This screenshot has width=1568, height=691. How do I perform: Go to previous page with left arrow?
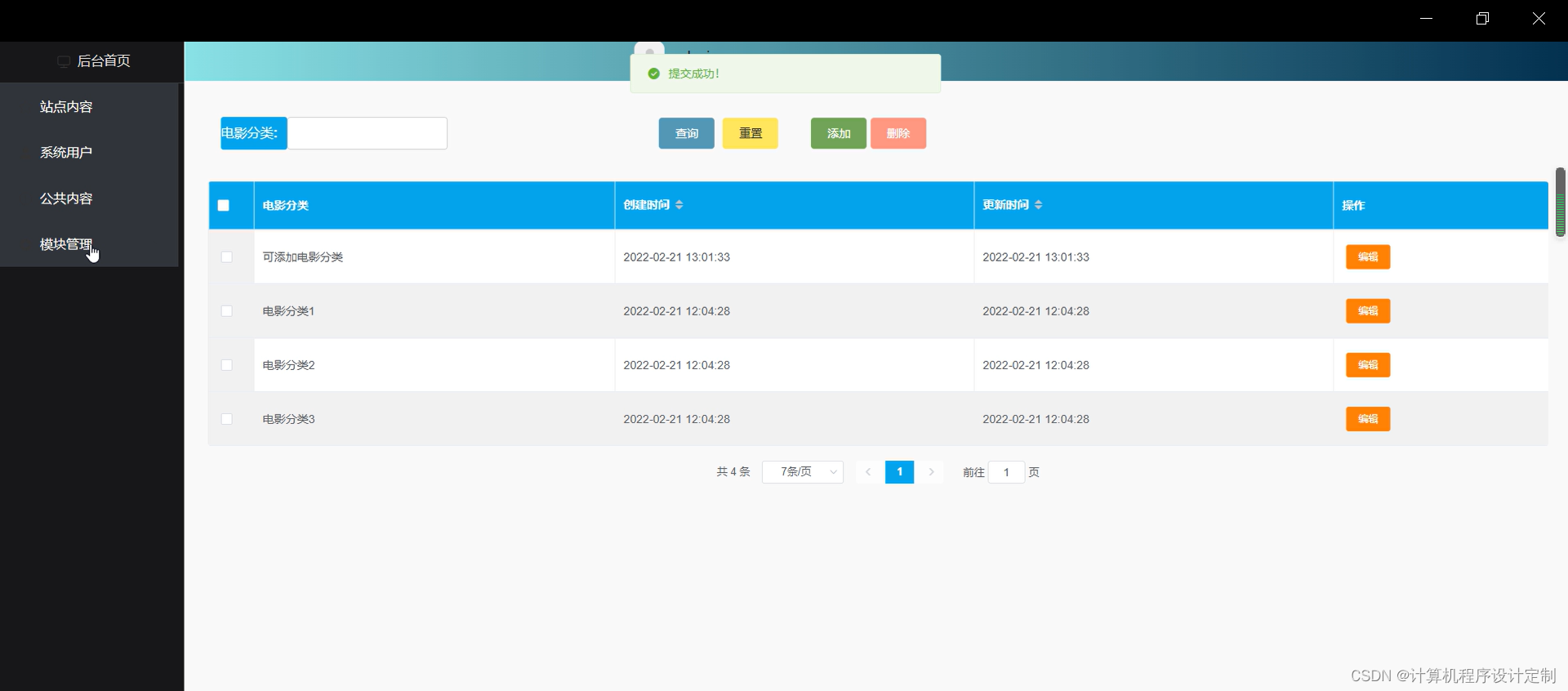(x=868, y=472)
